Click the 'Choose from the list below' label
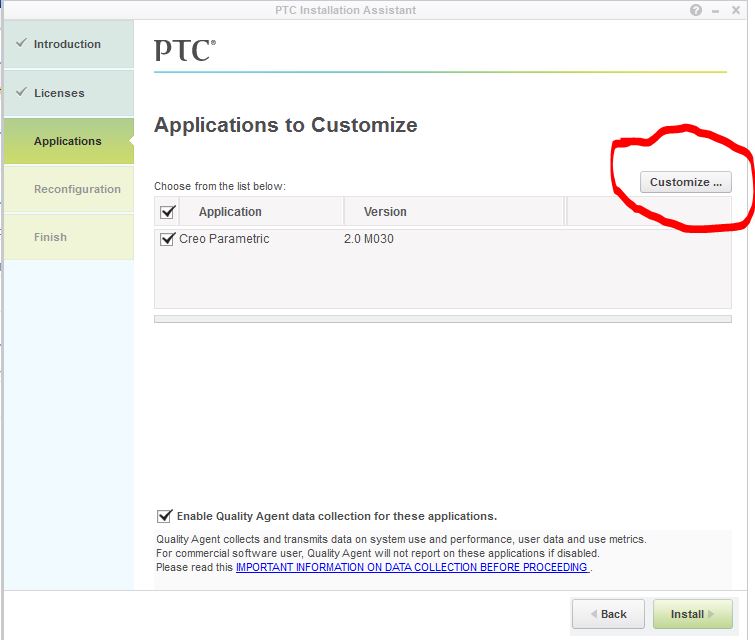Screen dimensions: 755x640 click(x=220, y=186)
